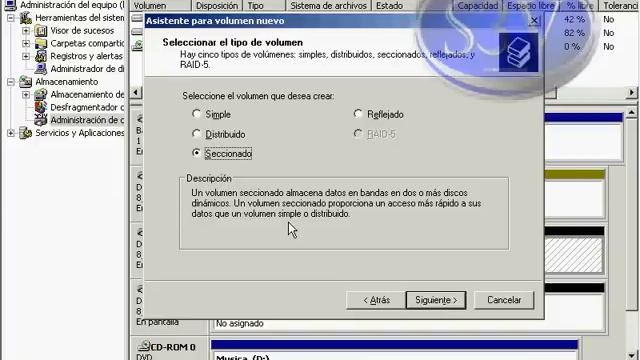The width and height of the screenshot is (640, 360).
Task: Collapse the Almacenamiento tree node
Action: tap(11, 82)
